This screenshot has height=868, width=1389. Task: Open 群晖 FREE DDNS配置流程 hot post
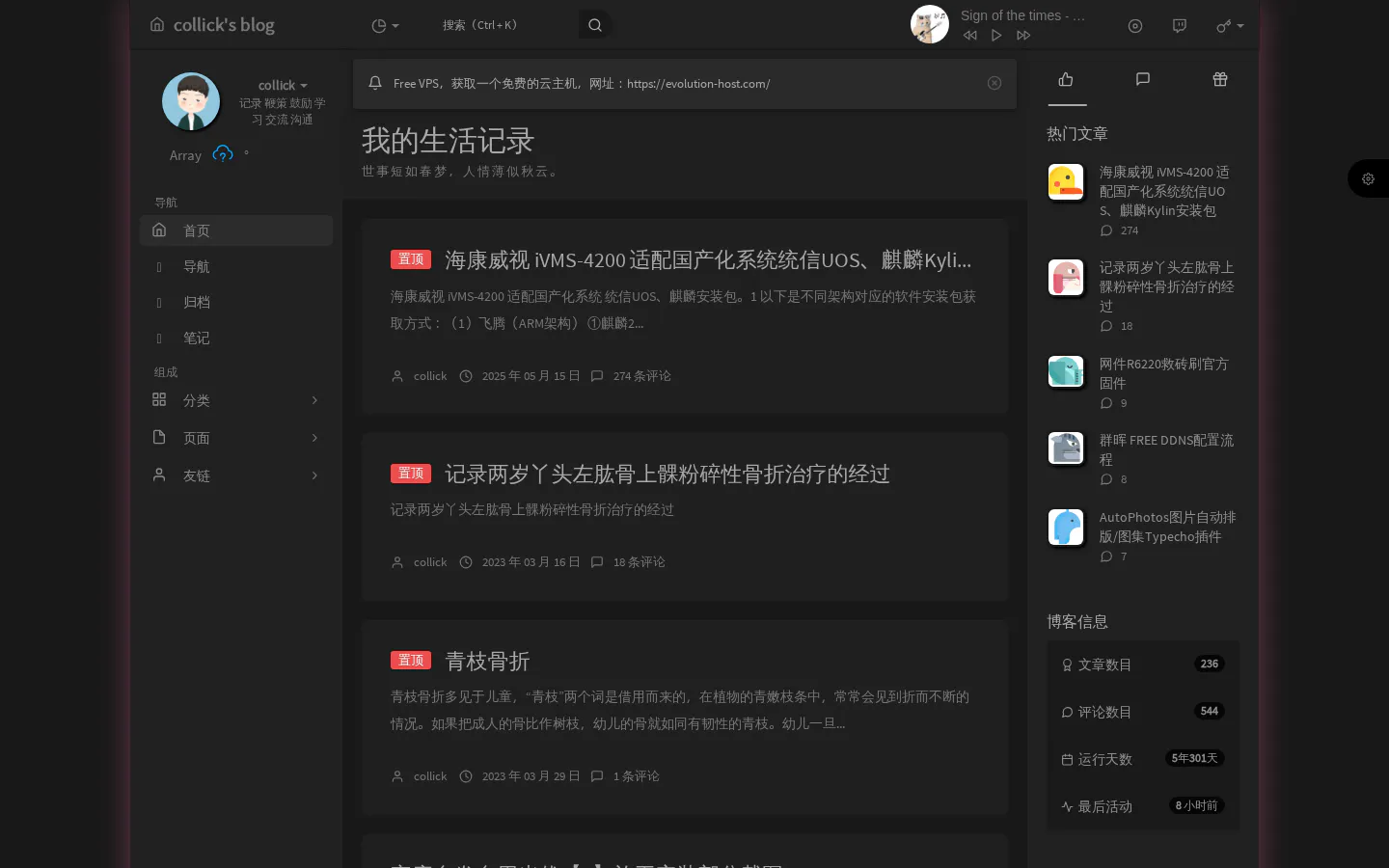click(x=1166, y=449)
